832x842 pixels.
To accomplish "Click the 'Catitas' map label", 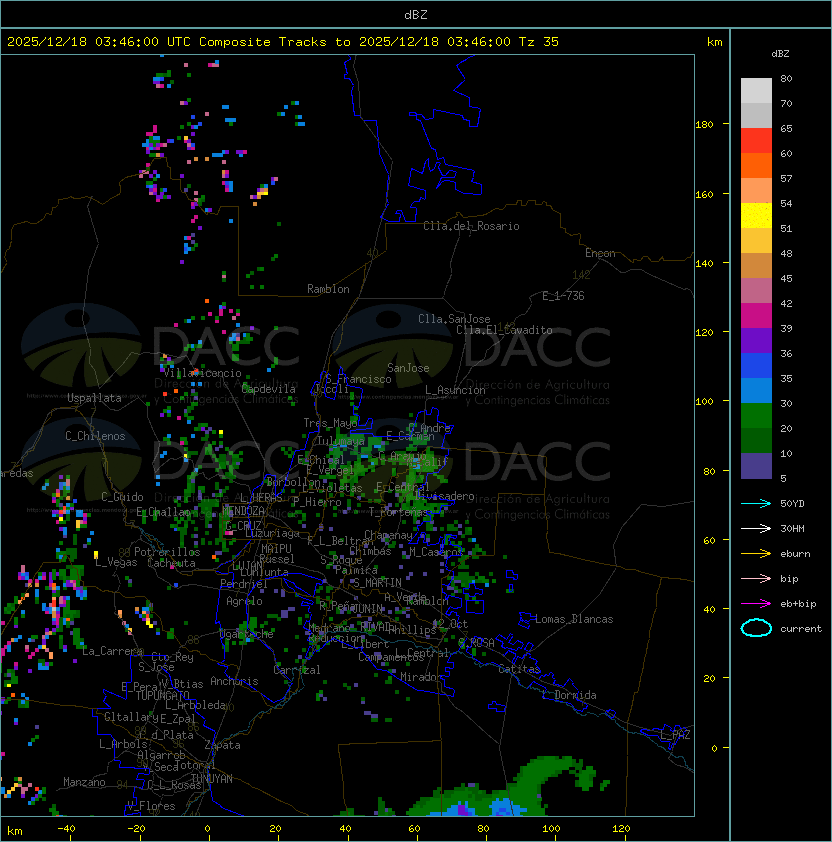I will pos(519,669).
